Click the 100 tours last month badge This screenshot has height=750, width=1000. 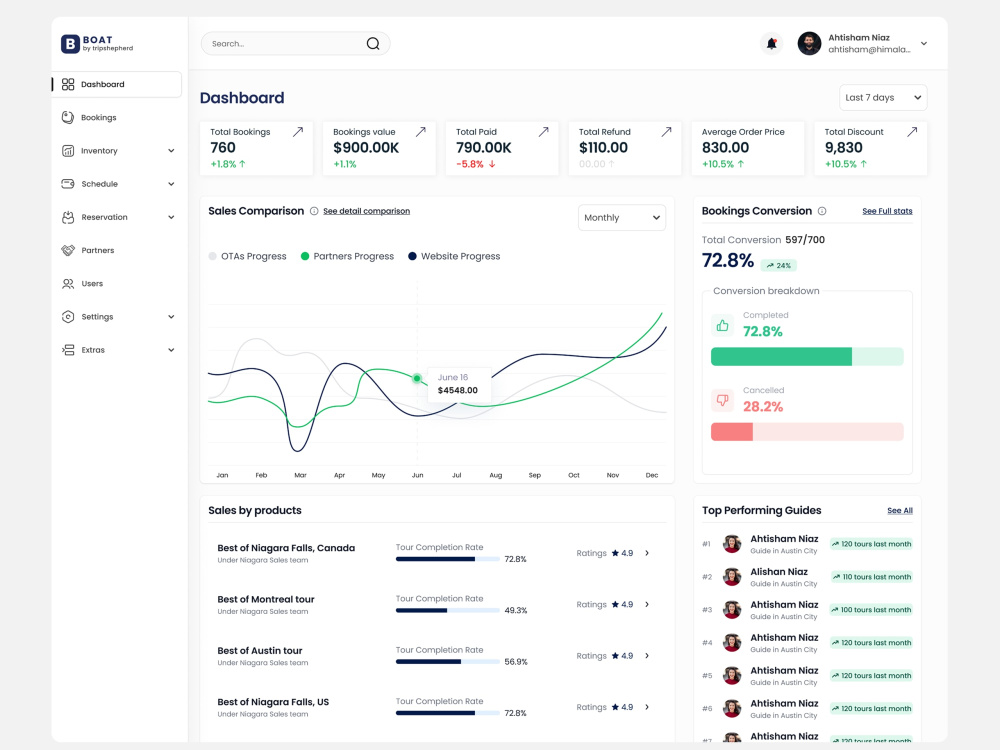click(x=871, y=610)
